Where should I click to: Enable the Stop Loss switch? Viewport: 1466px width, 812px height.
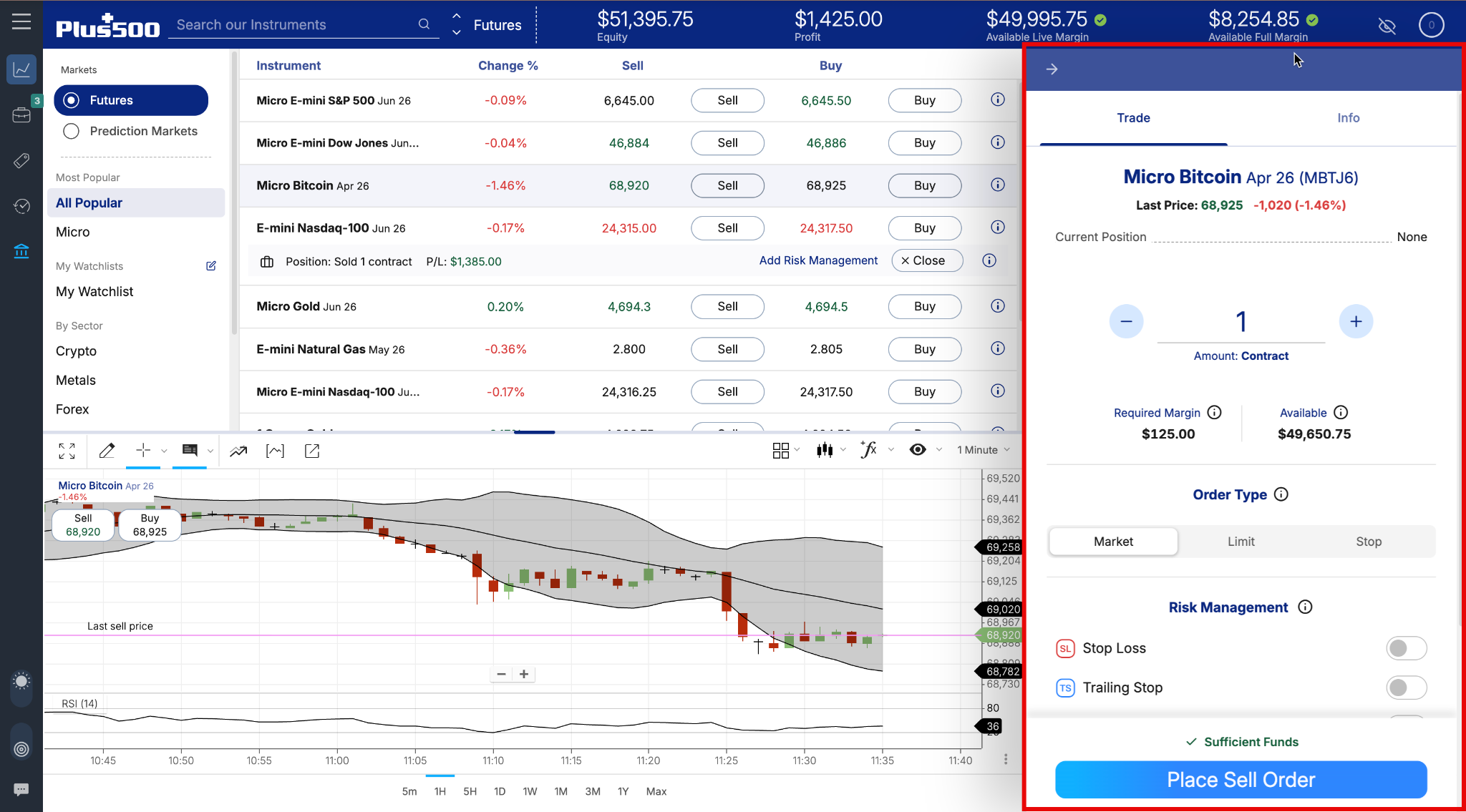point(1406,648)
